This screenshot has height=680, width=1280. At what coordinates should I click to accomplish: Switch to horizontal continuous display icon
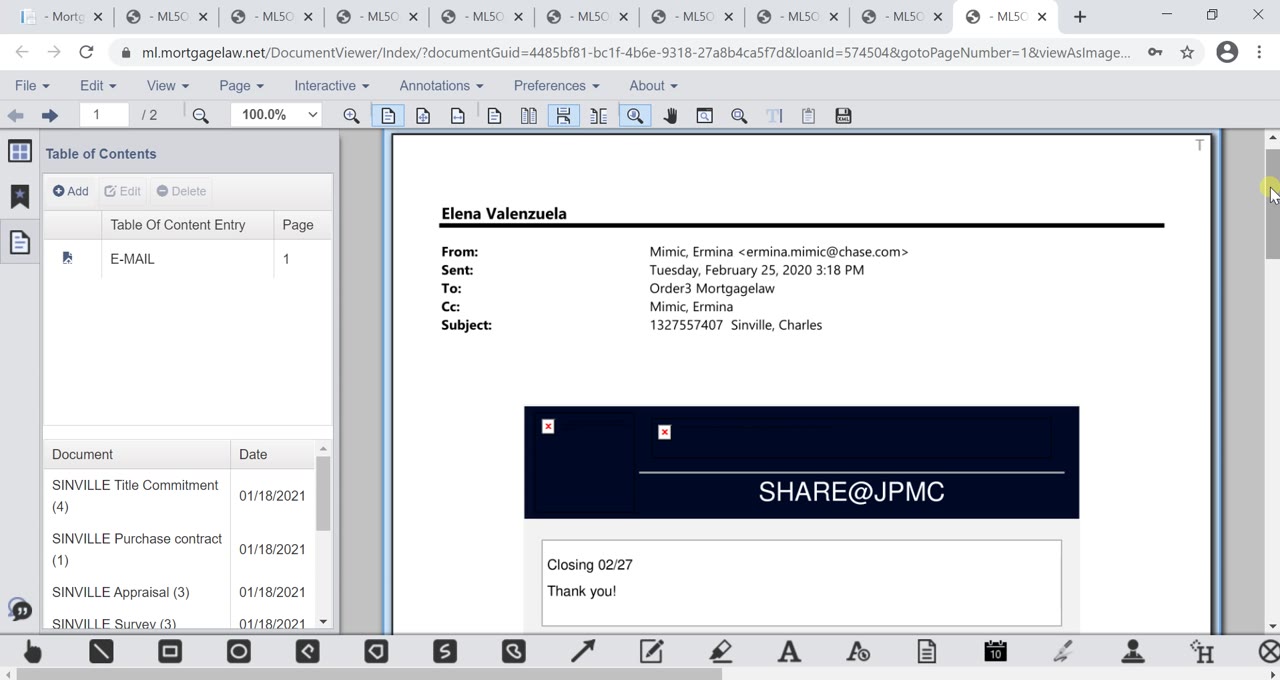(598, 116)
